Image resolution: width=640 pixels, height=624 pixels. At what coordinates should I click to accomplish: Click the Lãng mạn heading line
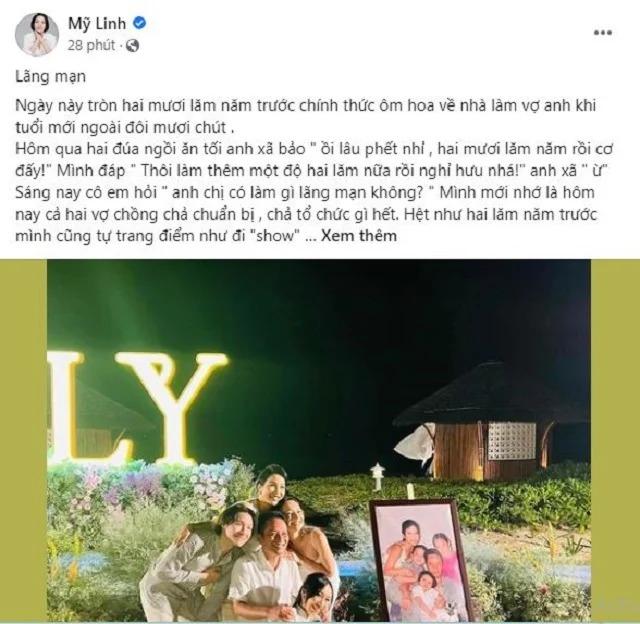click(x=51, y=77)
